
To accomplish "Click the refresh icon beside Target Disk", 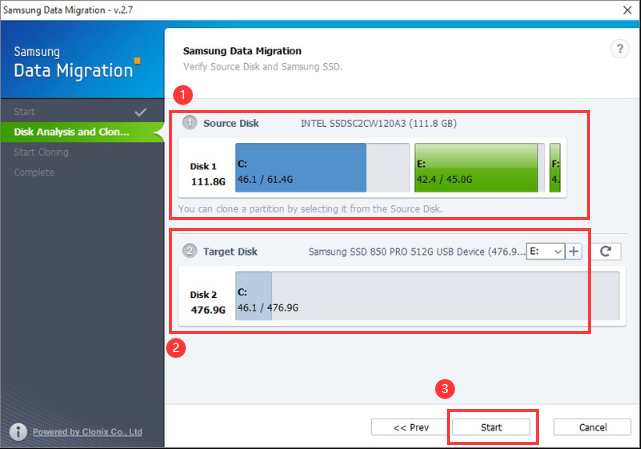I will [x=604, y=252].
